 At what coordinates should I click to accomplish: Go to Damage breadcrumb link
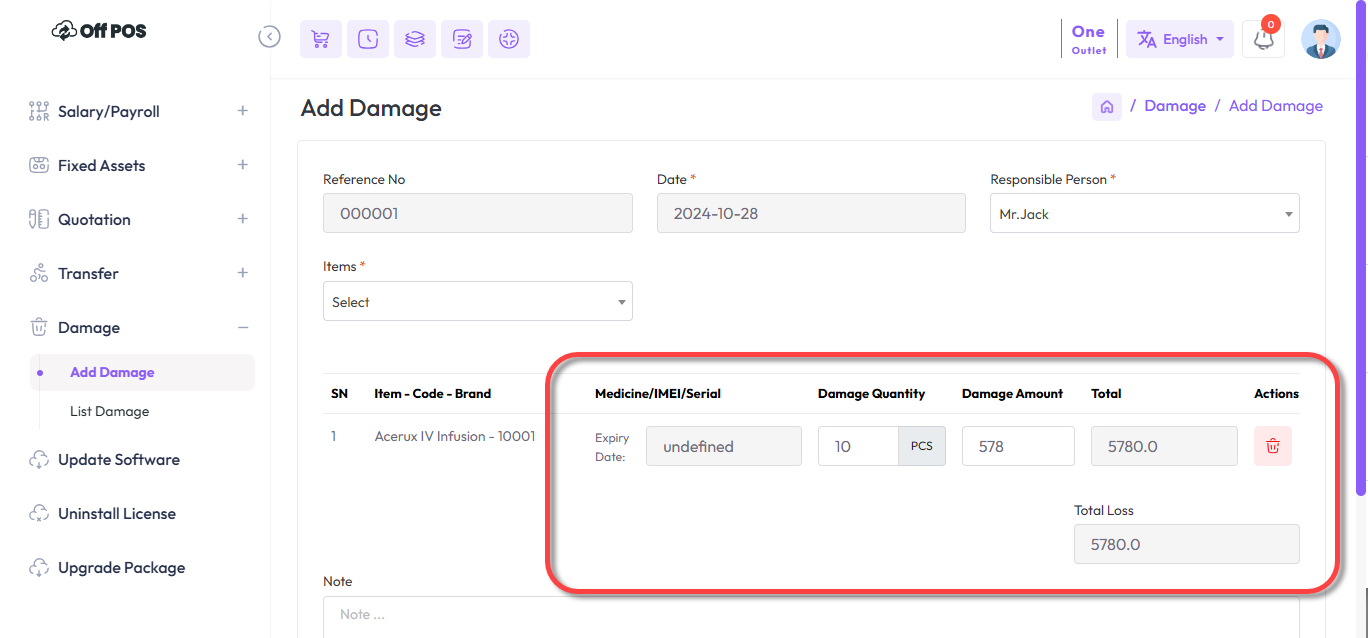tap(1174, 106)
